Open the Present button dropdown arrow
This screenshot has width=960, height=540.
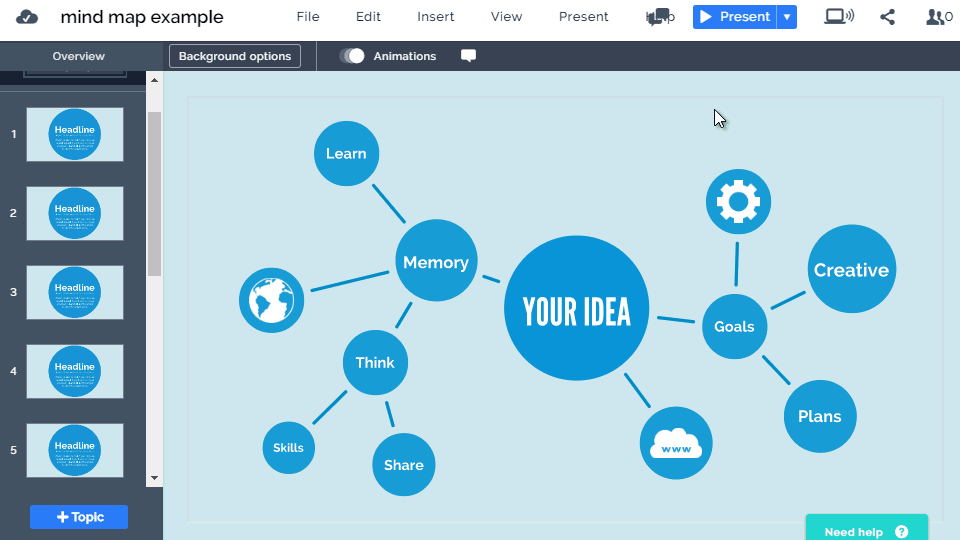click(x=787, y=17)
